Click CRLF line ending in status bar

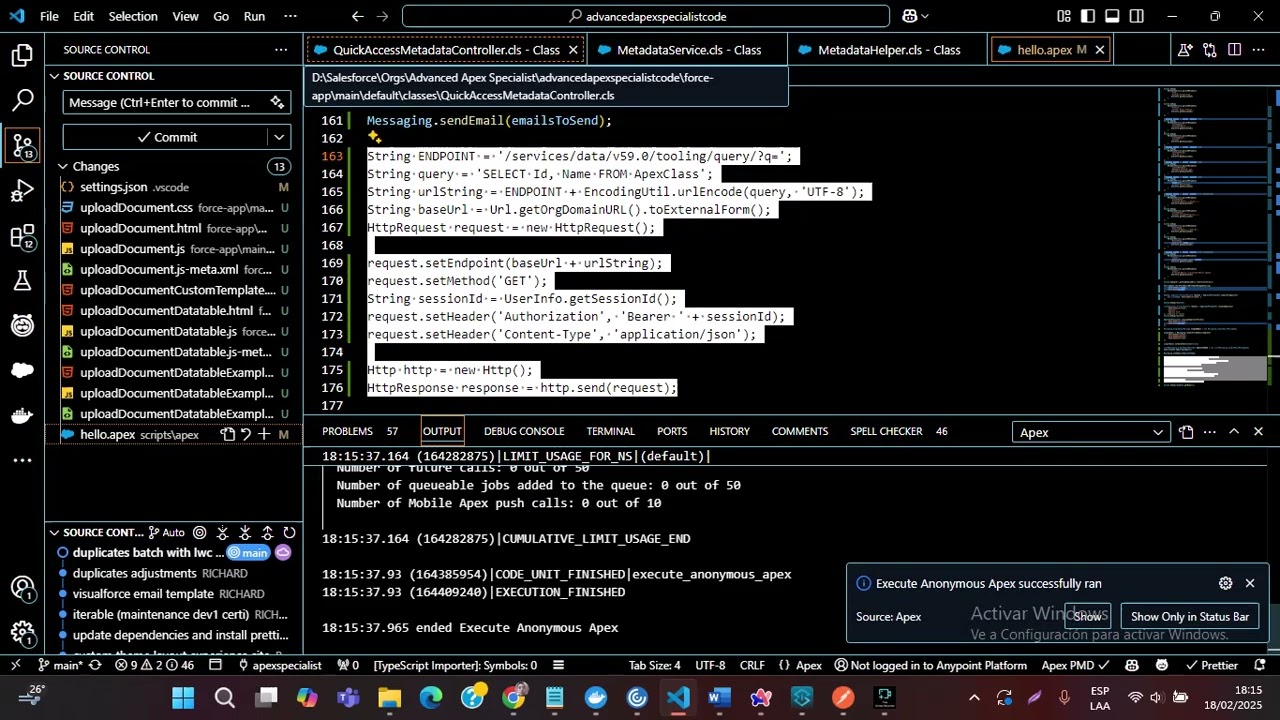click(x=752, y=665)
